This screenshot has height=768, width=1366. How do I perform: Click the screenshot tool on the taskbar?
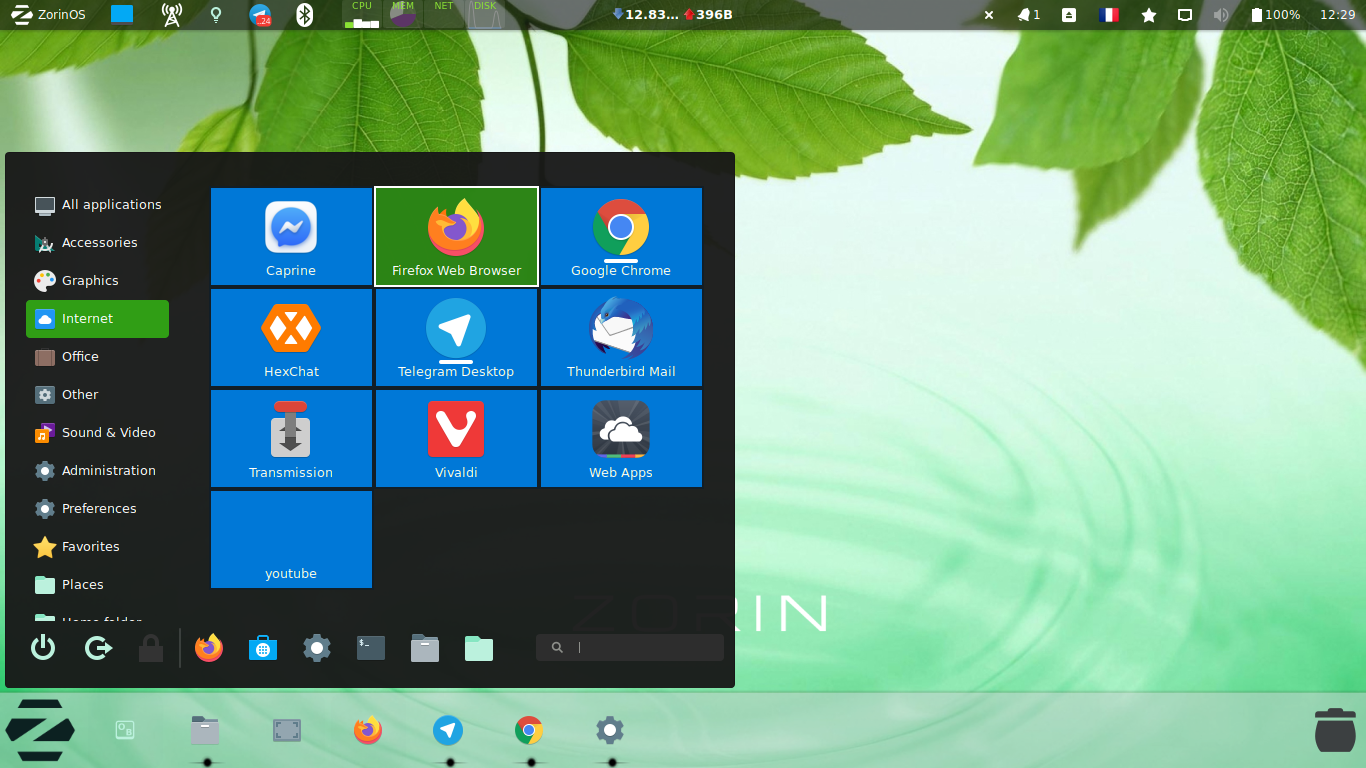pos(287,730)
